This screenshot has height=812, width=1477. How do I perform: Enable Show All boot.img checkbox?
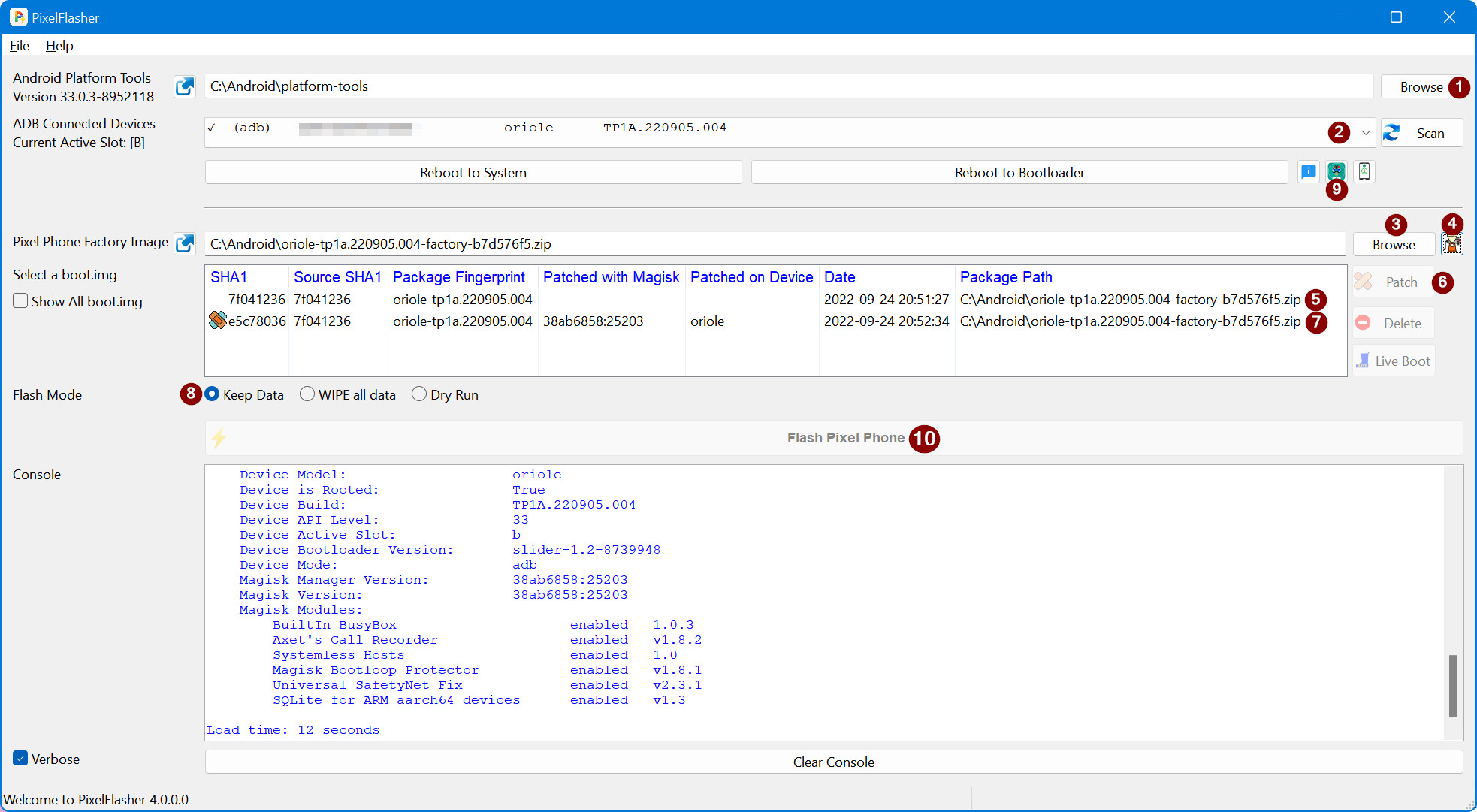[21, 301]
